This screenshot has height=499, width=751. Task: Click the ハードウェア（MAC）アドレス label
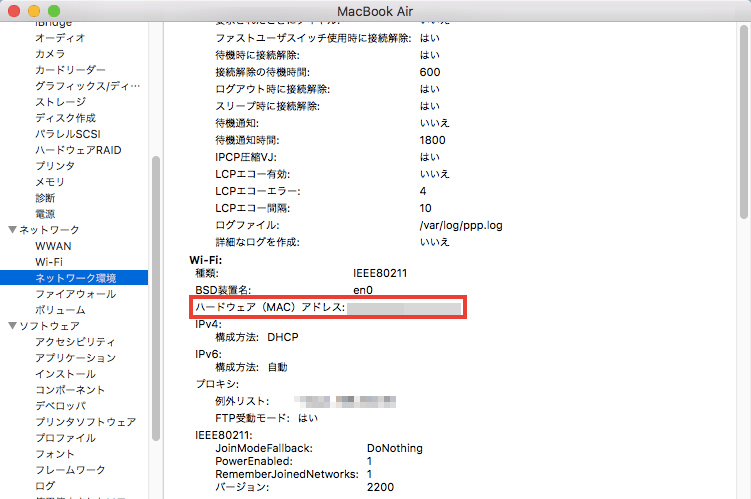click(270, 307)
